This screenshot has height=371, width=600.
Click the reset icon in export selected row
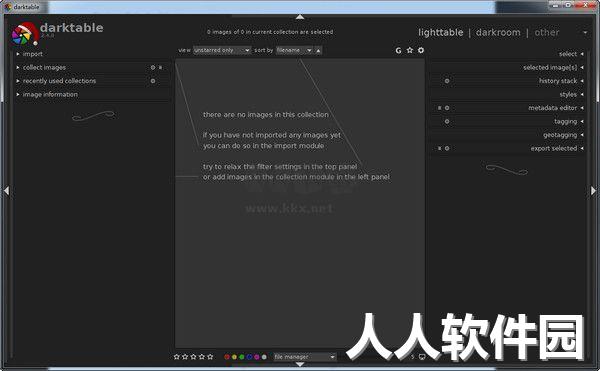point(447,148)
